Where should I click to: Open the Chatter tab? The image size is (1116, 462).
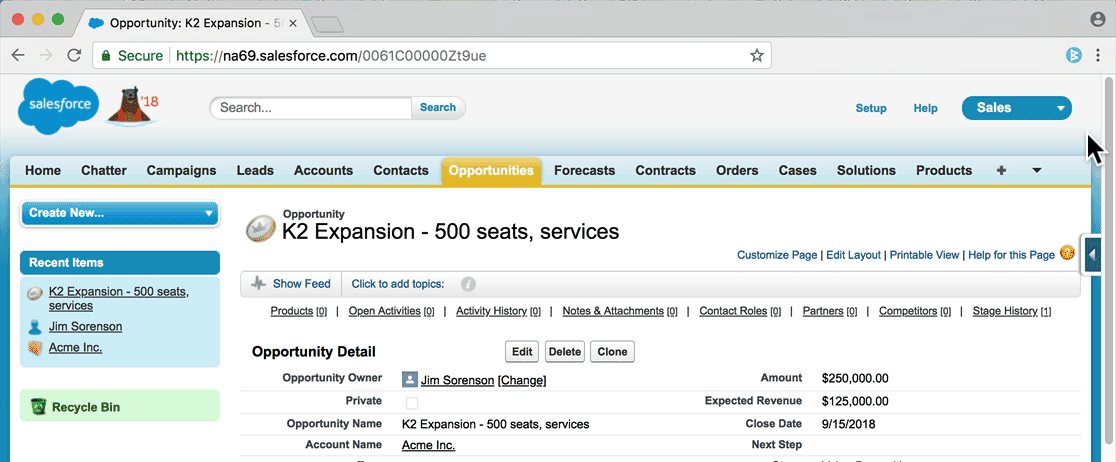[104, 170]
